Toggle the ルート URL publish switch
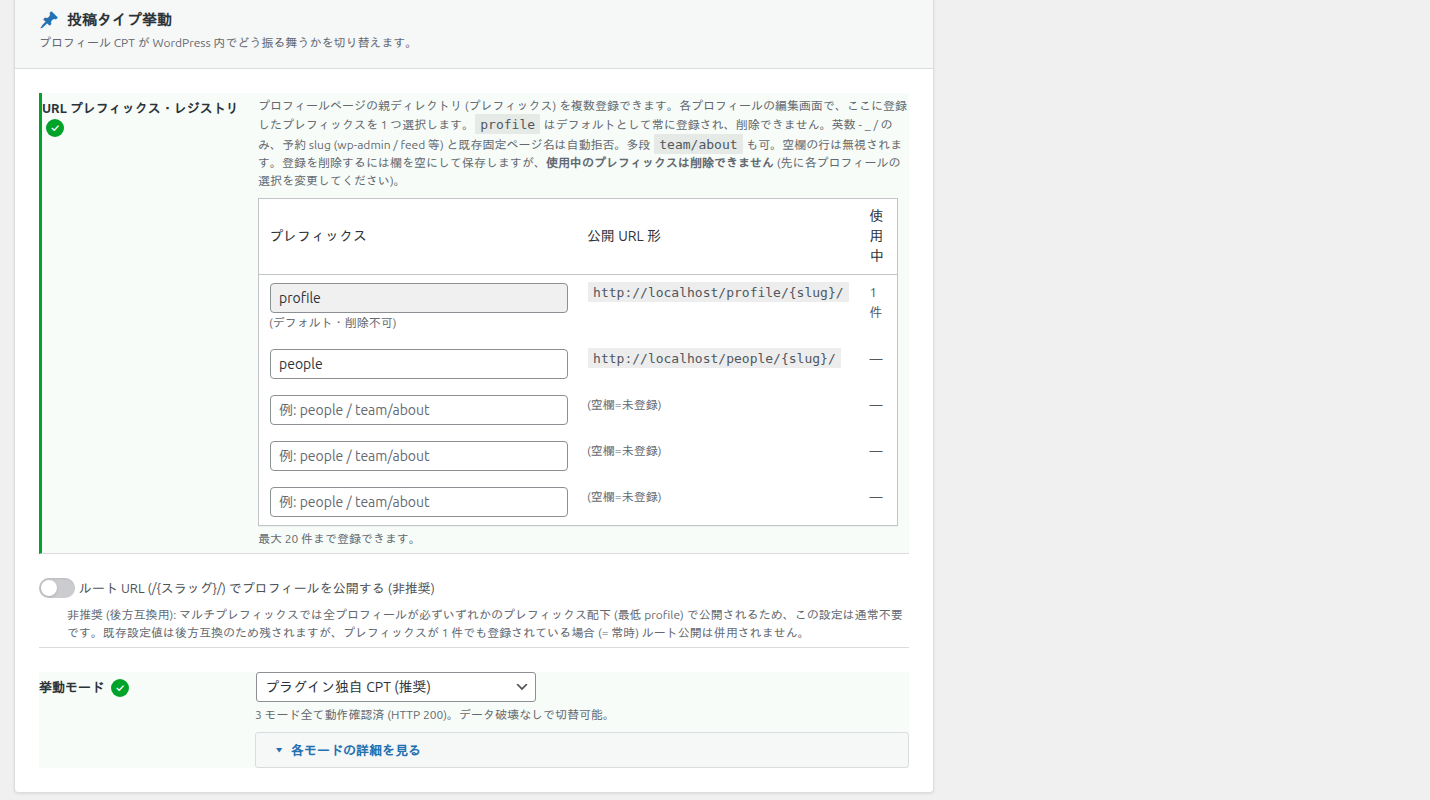The height and width of the screenshot is (800, 1430). tap(57, 588)
